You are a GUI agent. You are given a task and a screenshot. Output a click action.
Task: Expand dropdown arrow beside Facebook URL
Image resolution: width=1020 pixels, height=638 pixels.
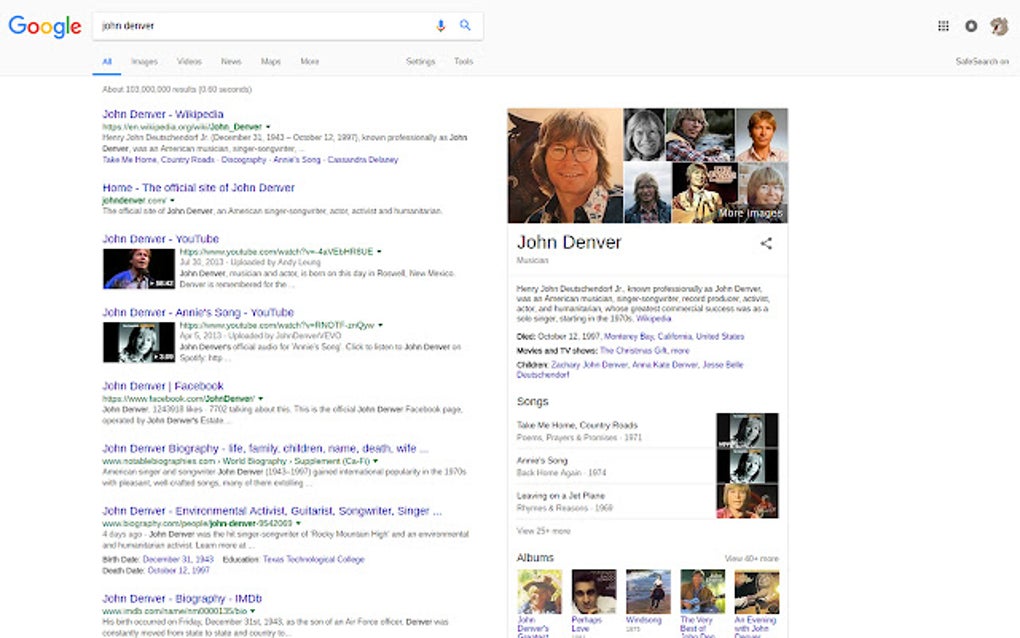[x=261, y=399]
